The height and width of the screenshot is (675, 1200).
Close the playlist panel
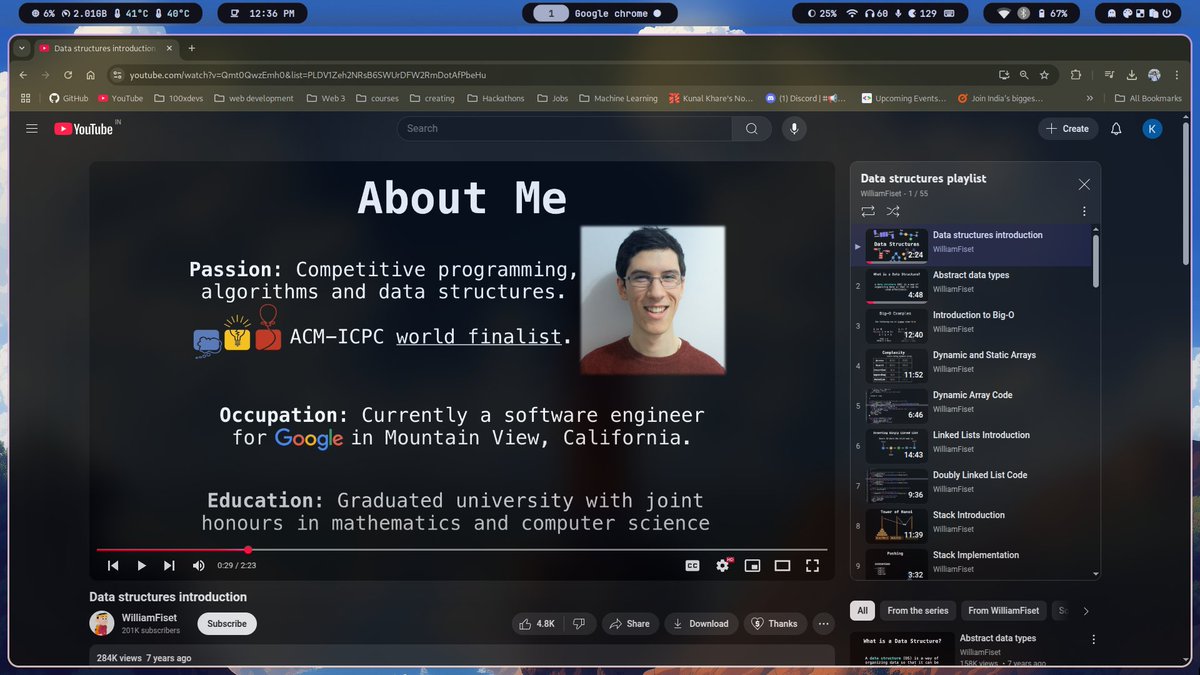(1084, 184)
